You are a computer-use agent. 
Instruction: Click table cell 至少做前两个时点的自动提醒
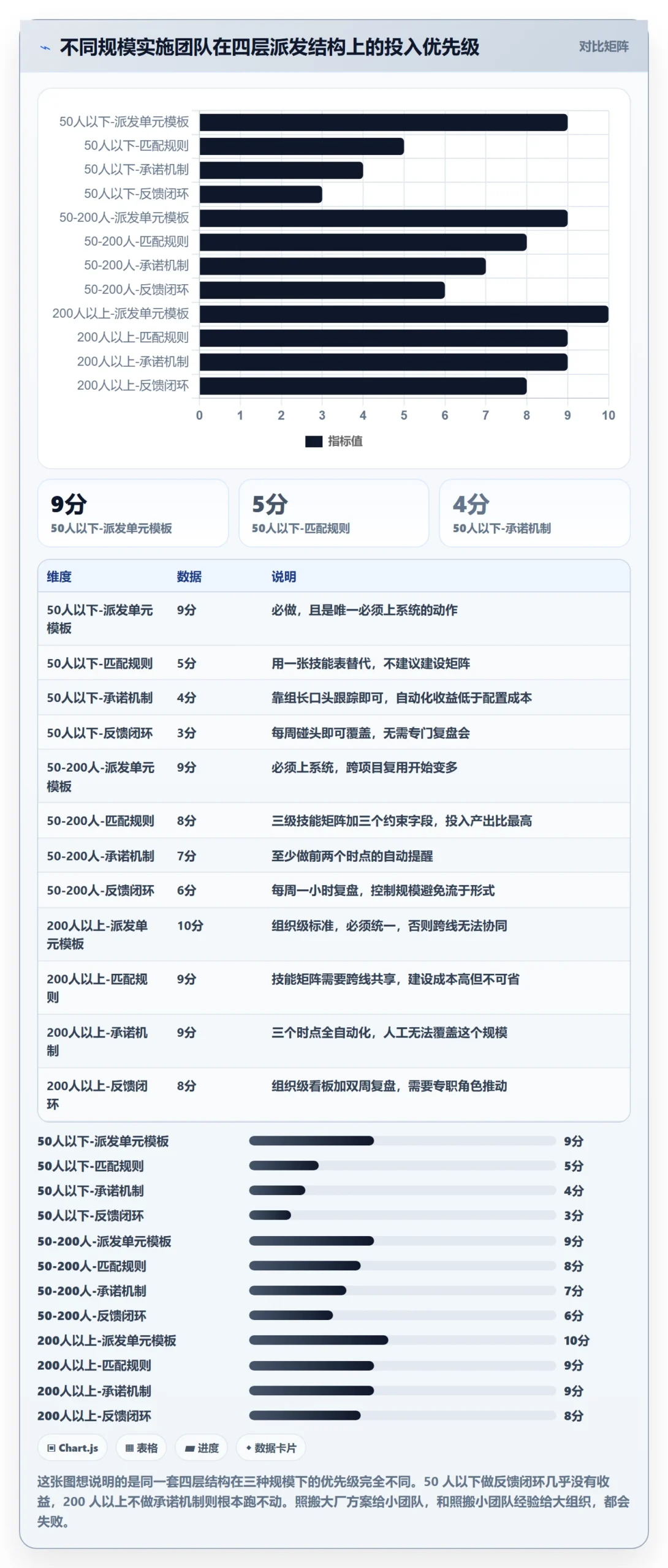352,856
